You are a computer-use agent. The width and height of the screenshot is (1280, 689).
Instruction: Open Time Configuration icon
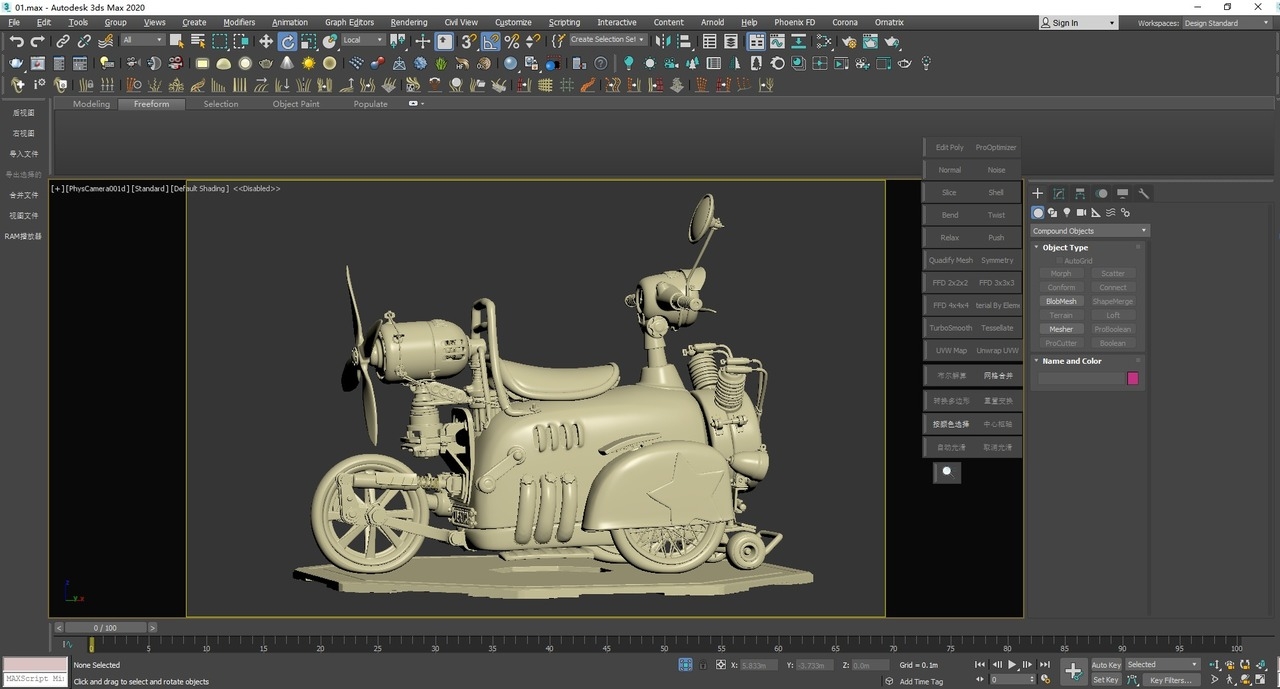(1045, 680)
